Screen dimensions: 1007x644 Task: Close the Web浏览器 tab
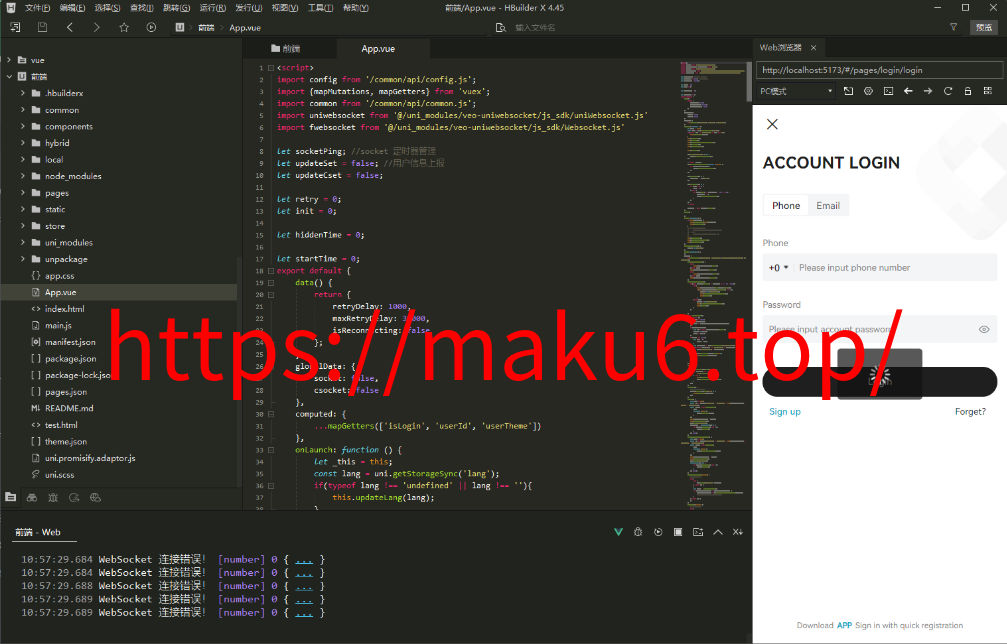coord(813,48)
